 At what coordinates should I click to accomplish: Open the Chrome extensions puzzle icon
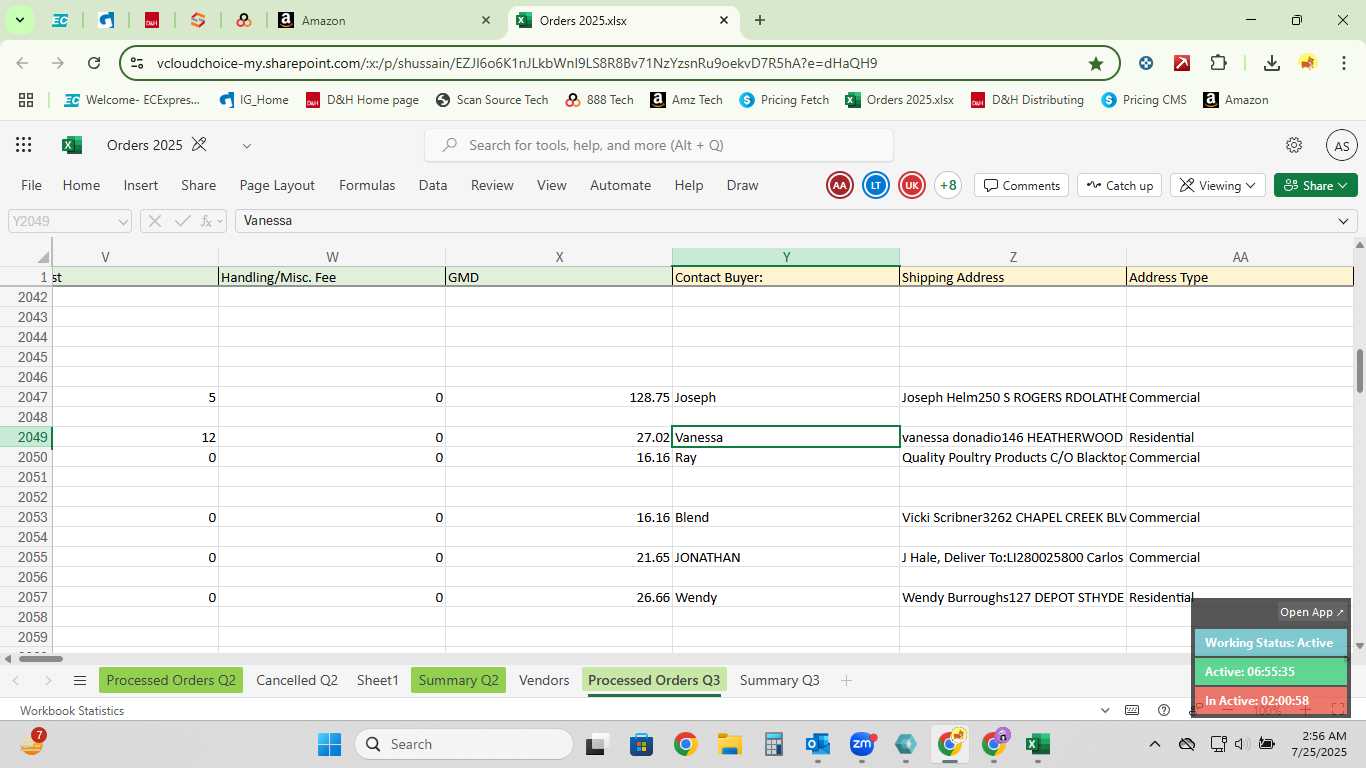coord(1218,63)
